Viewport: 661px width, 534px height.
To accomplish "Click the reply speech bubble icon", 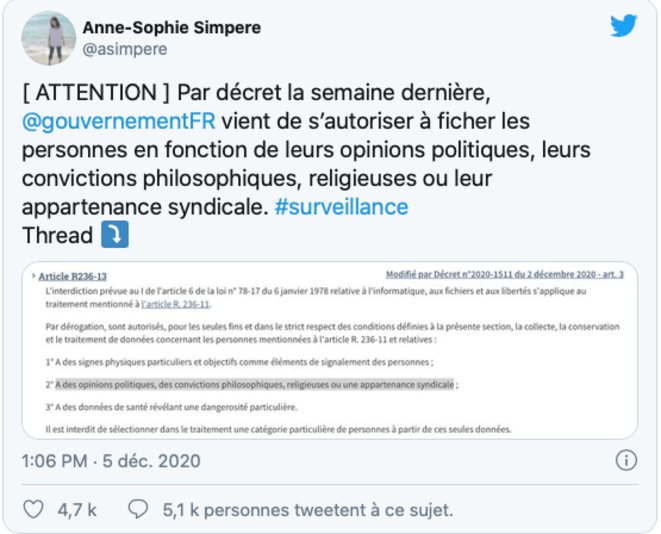I will pos(139,509).
